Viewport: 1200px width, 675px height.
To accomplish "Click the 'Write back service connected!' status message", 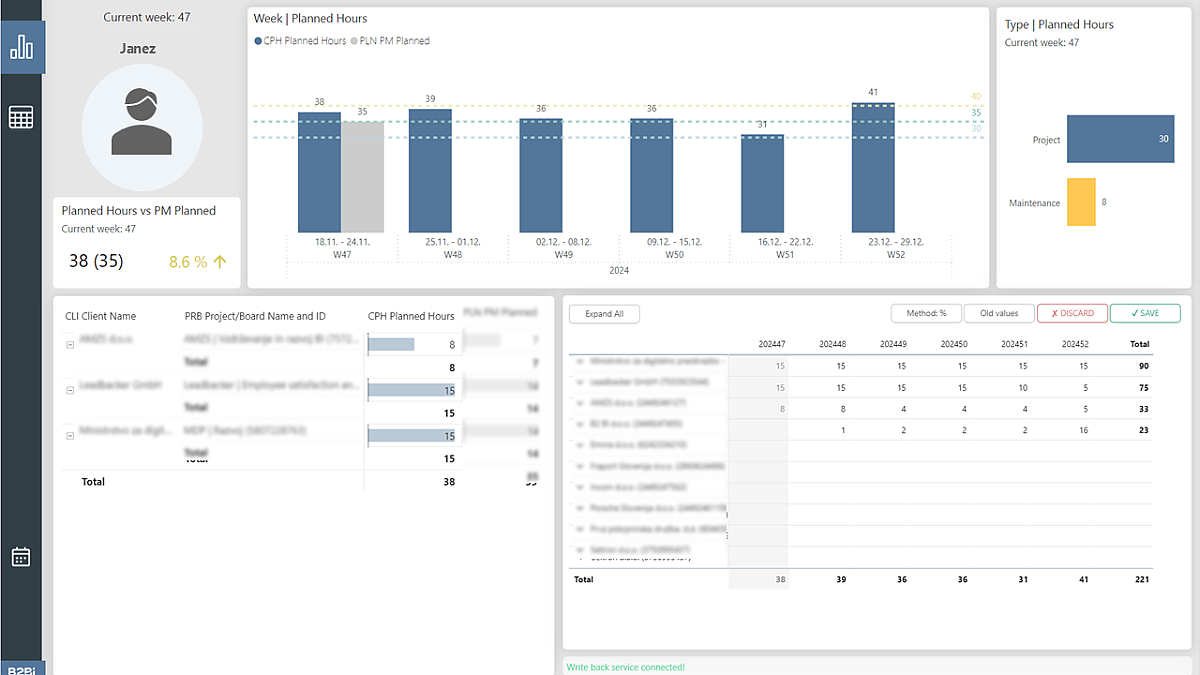I will tap(625, 667).
